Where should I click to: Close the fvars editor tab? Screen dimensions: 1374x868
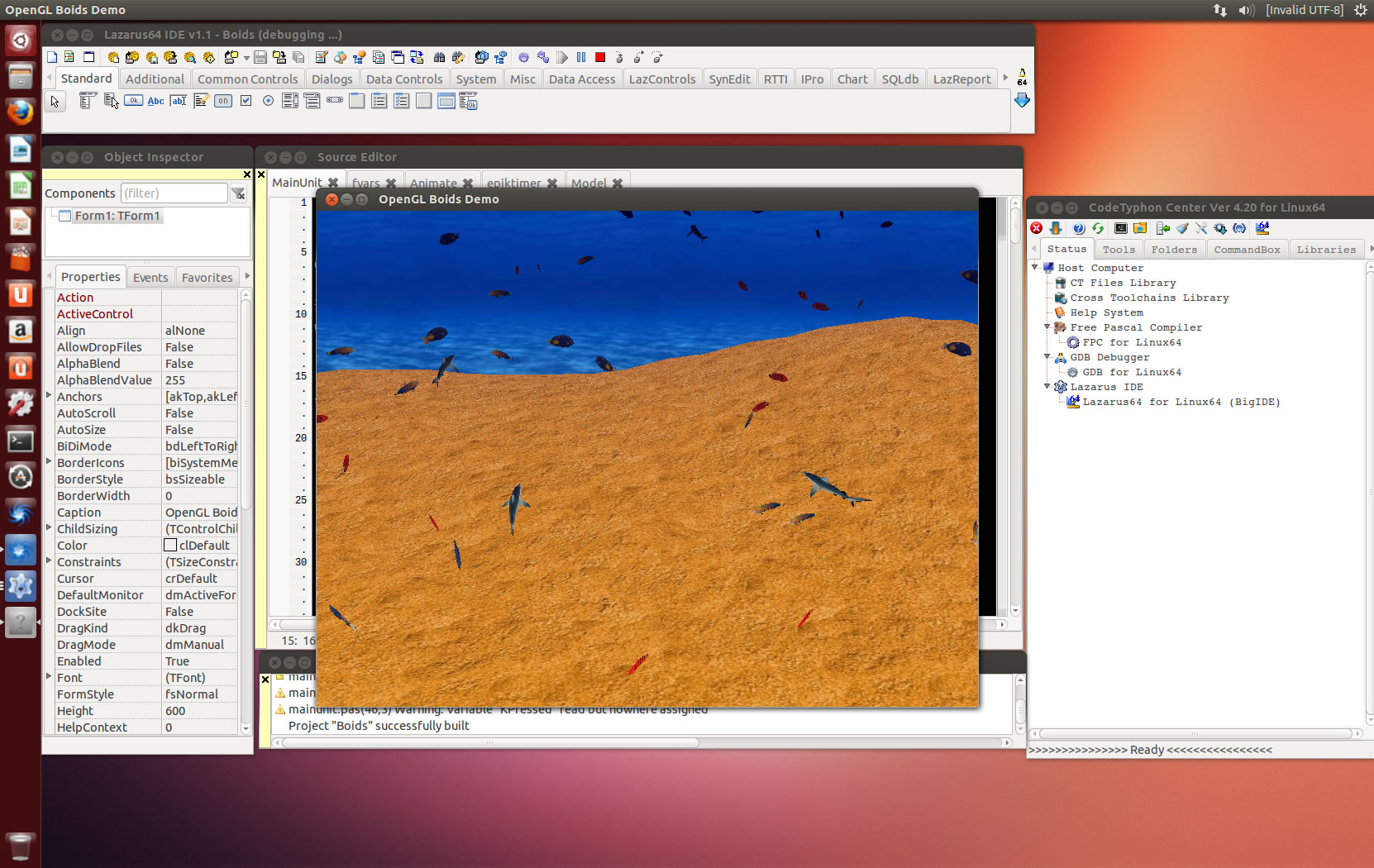[391, 183]
